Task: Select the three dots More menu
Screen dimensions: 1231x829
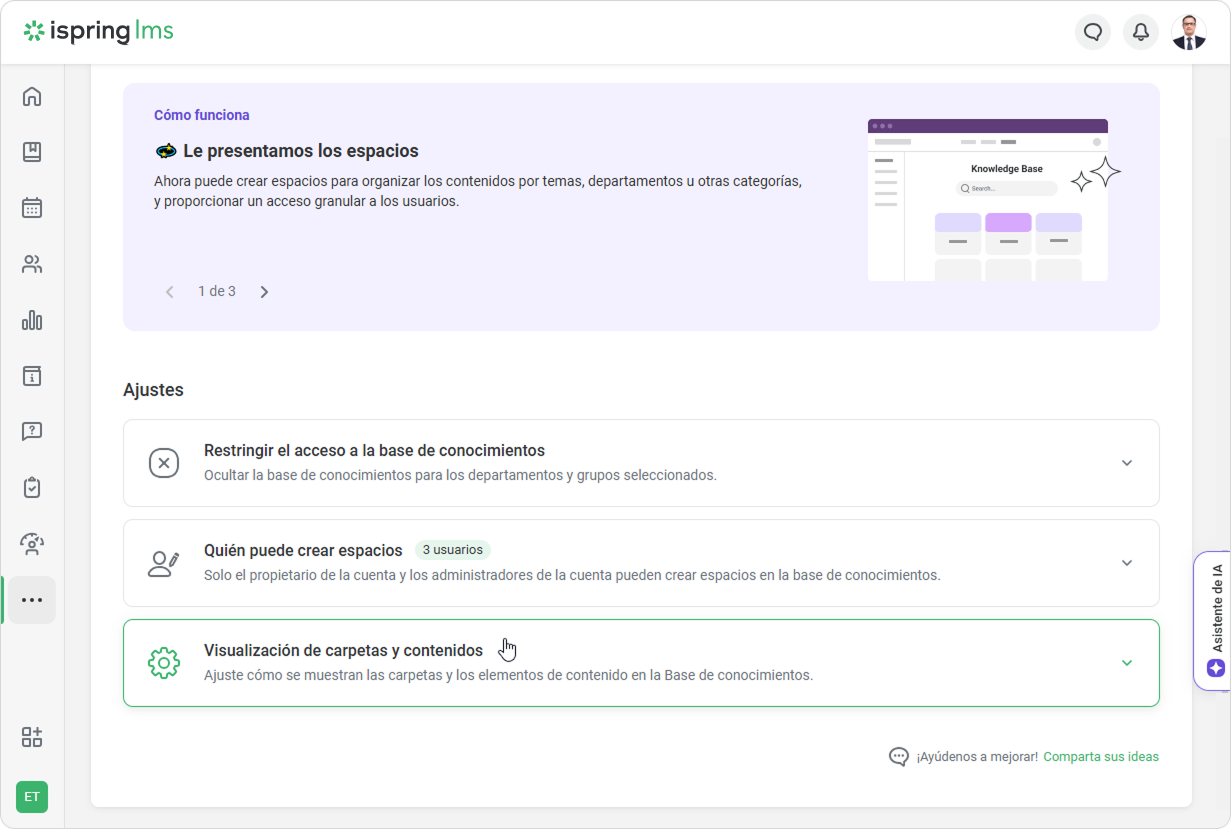Action: (32, 600)
